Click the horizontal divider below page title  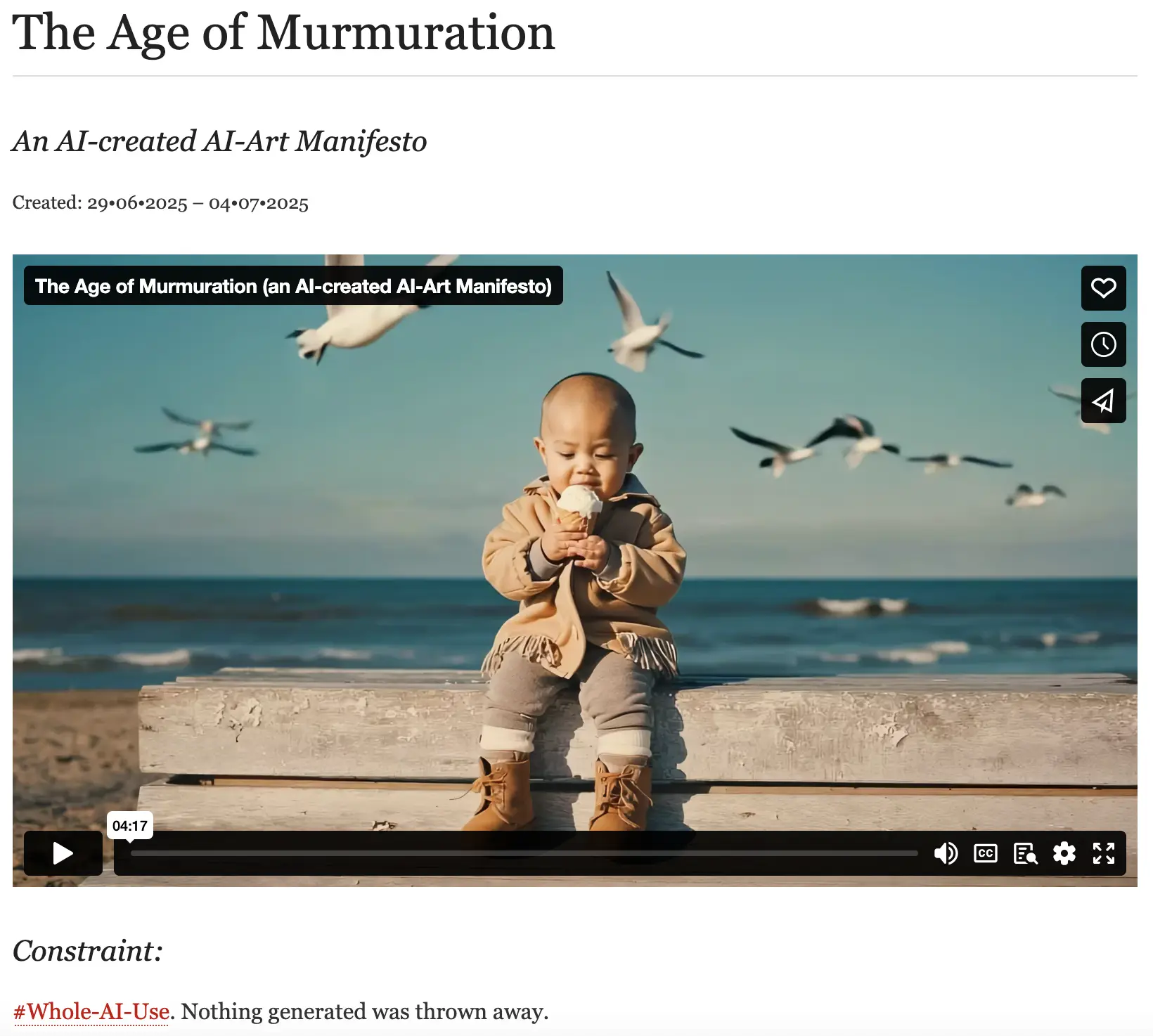575,76
